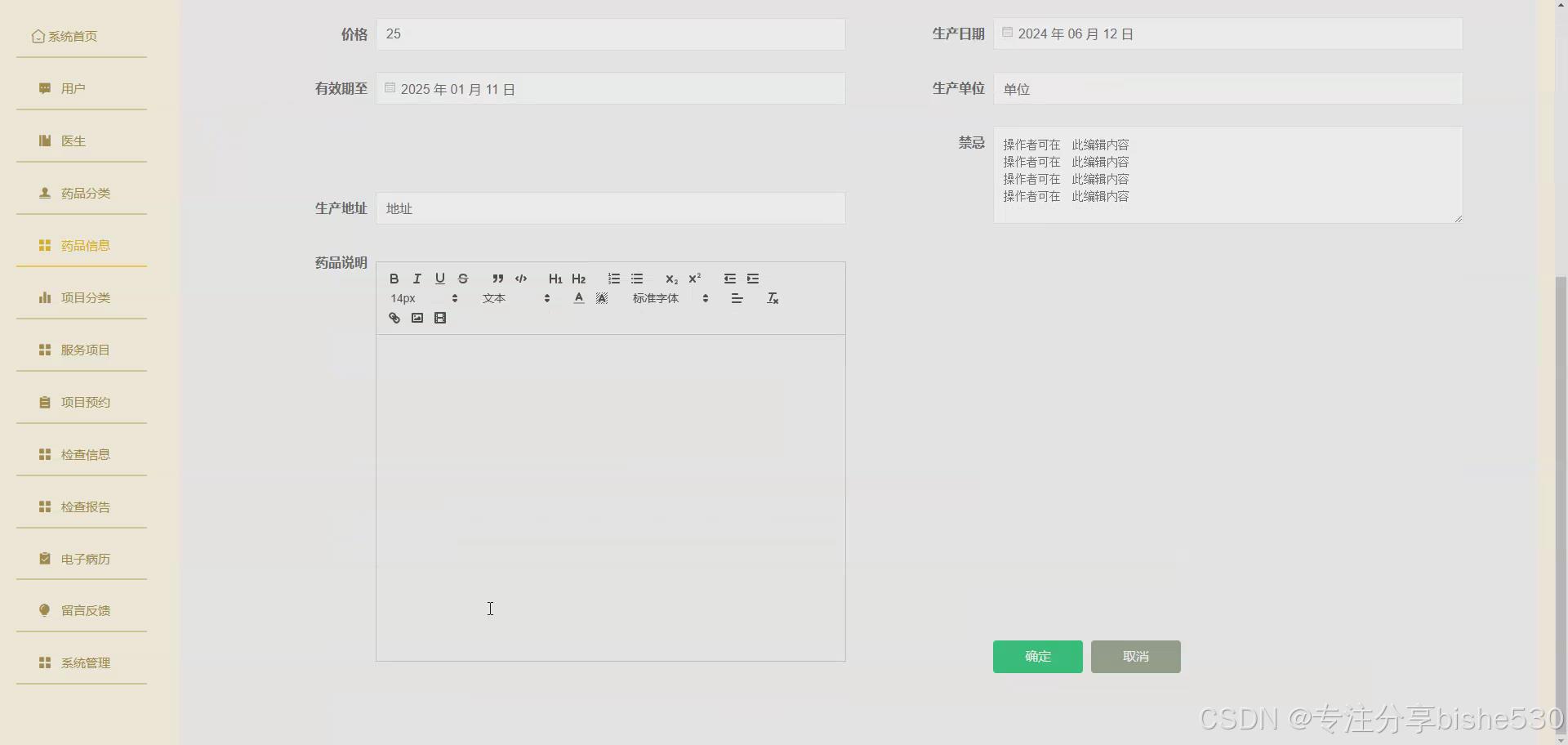Apply superscript formatting
1568x745 pixels.
point(695,279)
